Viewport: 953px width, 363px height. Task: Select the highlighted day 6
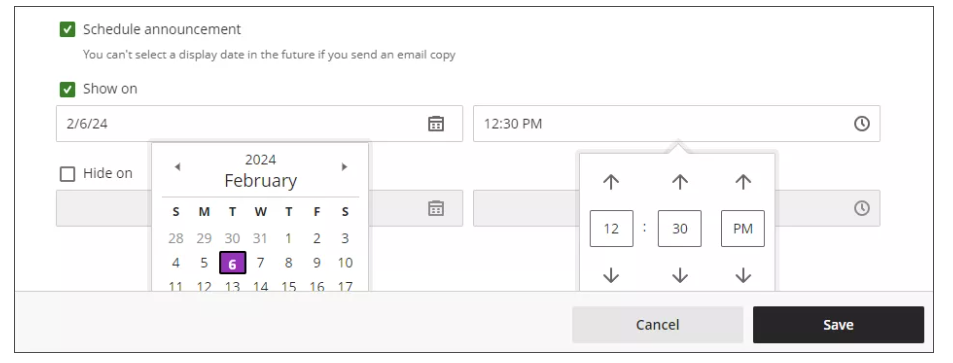233,263
